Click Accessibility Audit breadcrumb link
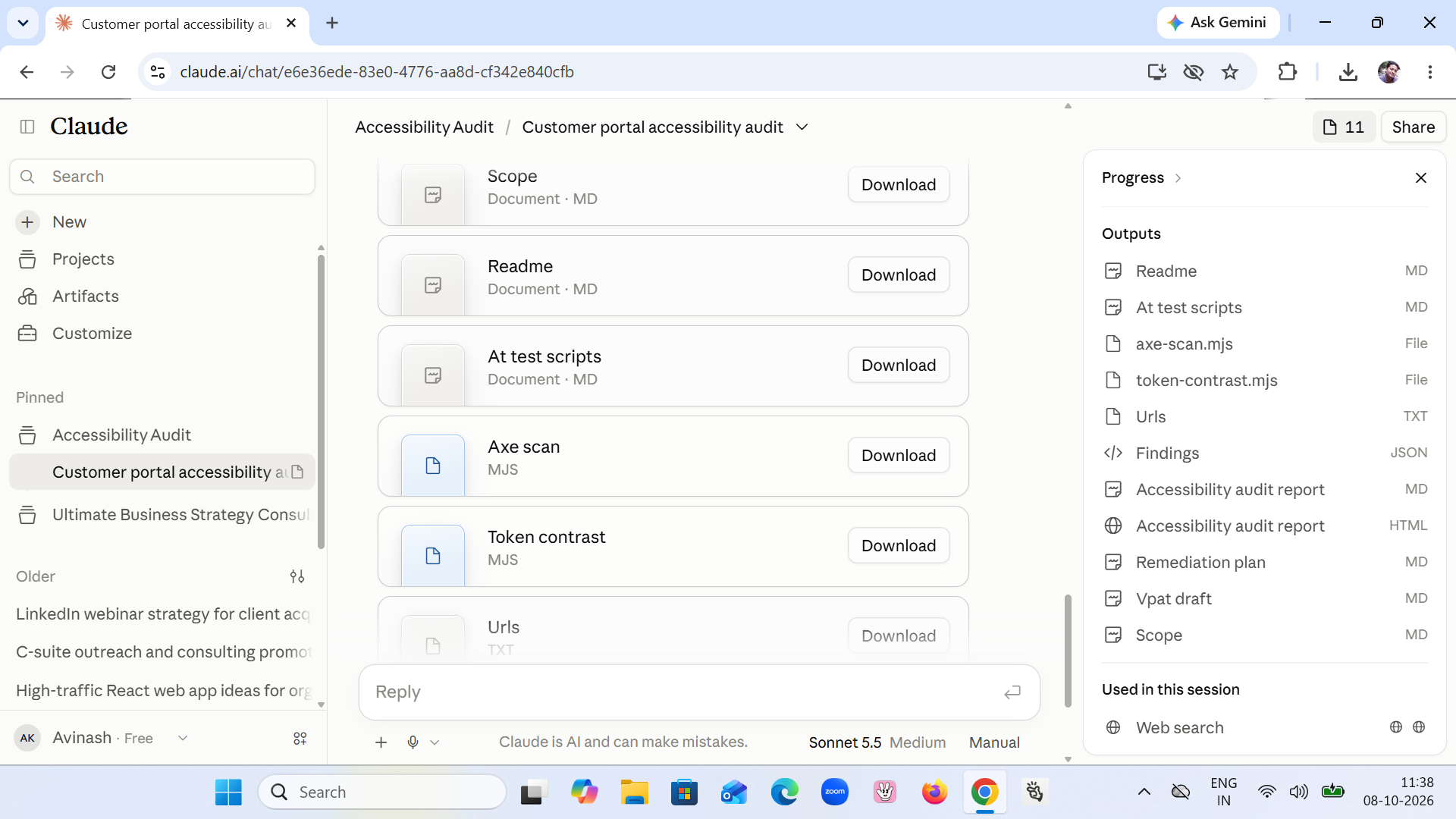The image size is (1456, 819). pos(424,127)
